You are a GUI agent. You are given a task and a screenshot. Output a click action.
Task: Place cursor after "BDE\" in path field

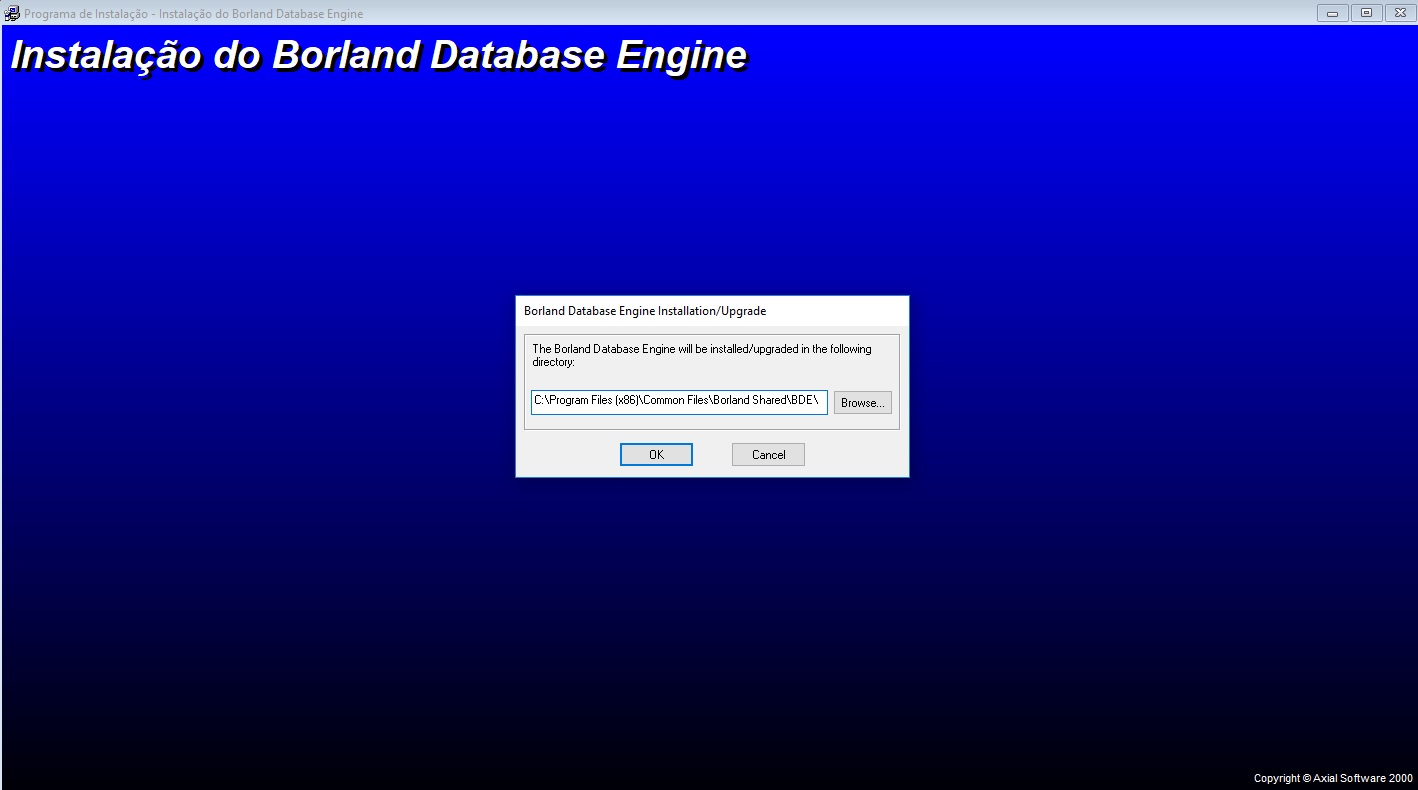821,401
